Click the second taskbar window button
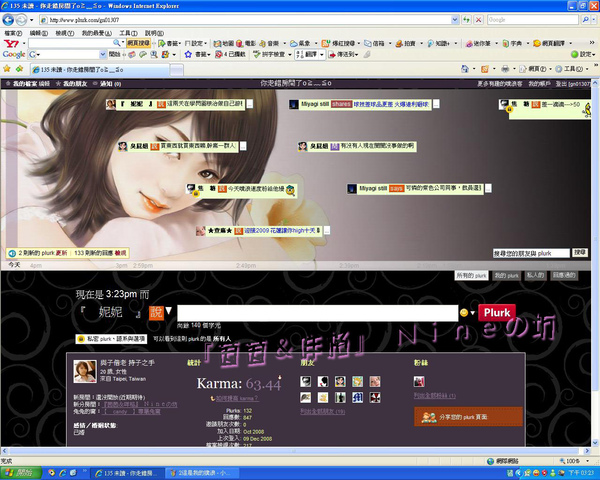 (x=204, y=473)
